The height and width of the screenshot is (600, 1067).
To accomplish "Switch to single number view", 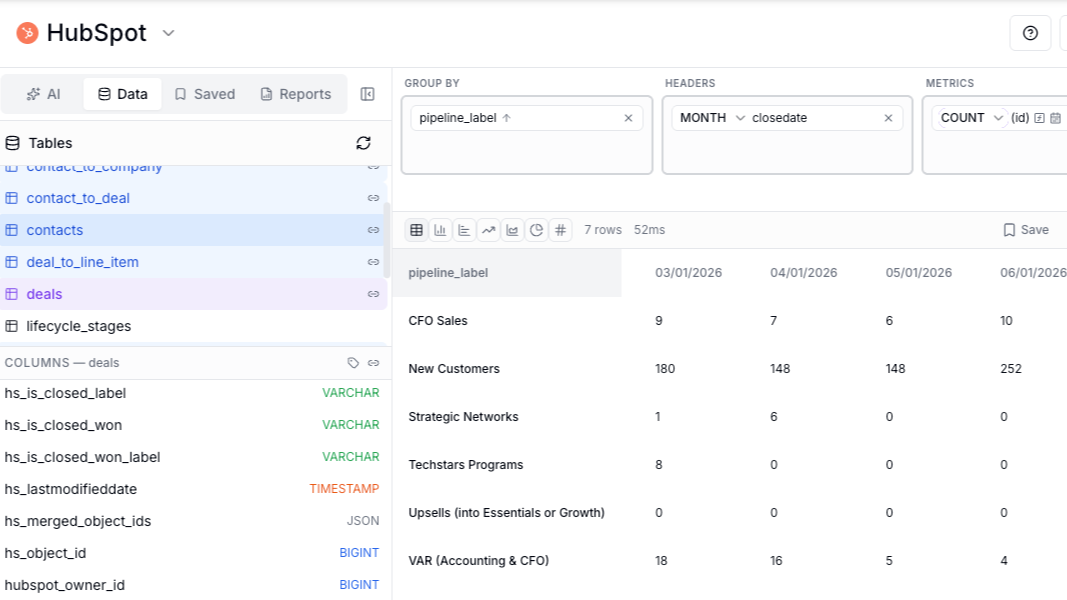I will [x=561, y=230].
